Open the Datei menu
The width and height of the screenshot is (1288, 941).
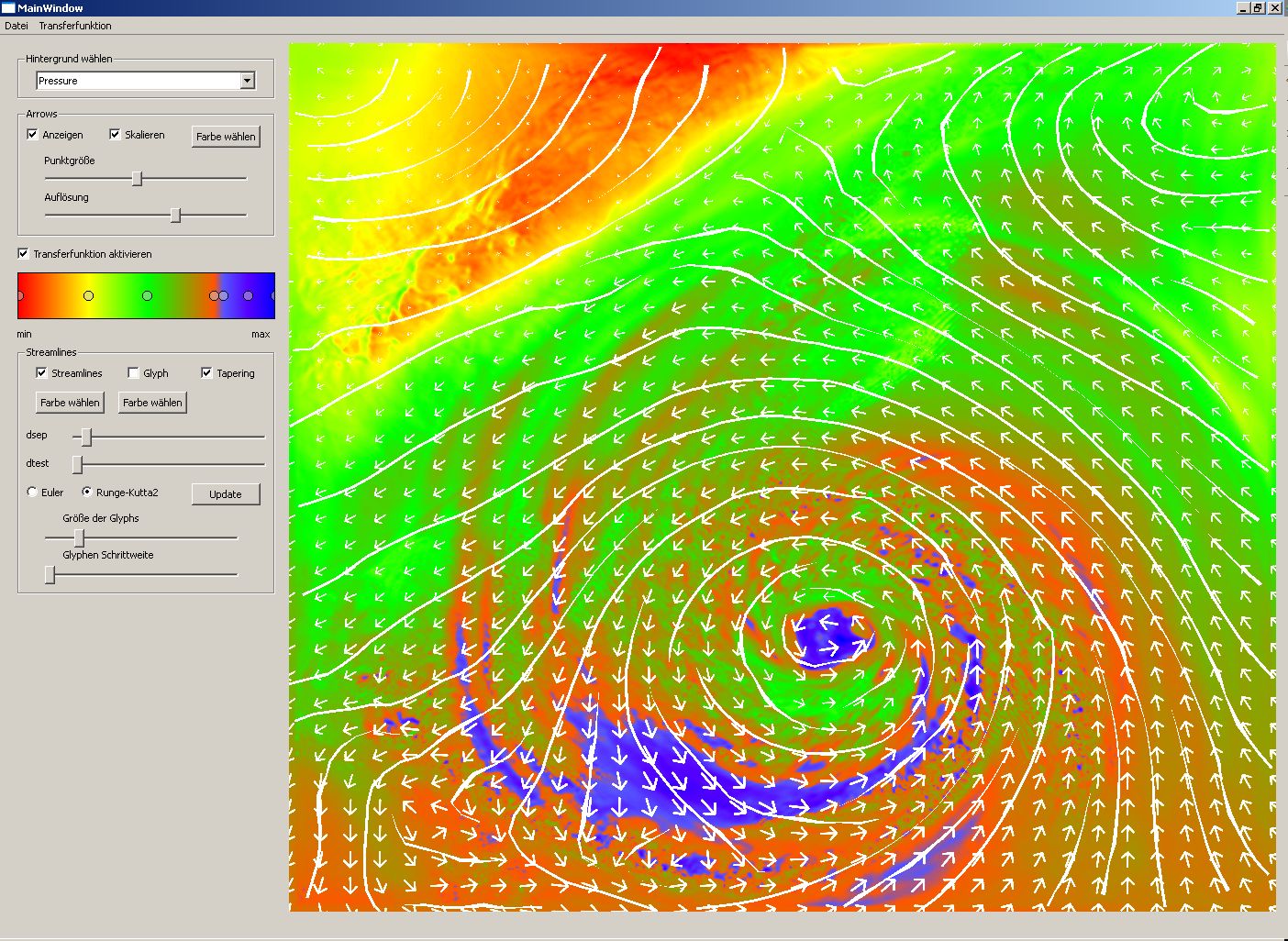tap(17, 26)
